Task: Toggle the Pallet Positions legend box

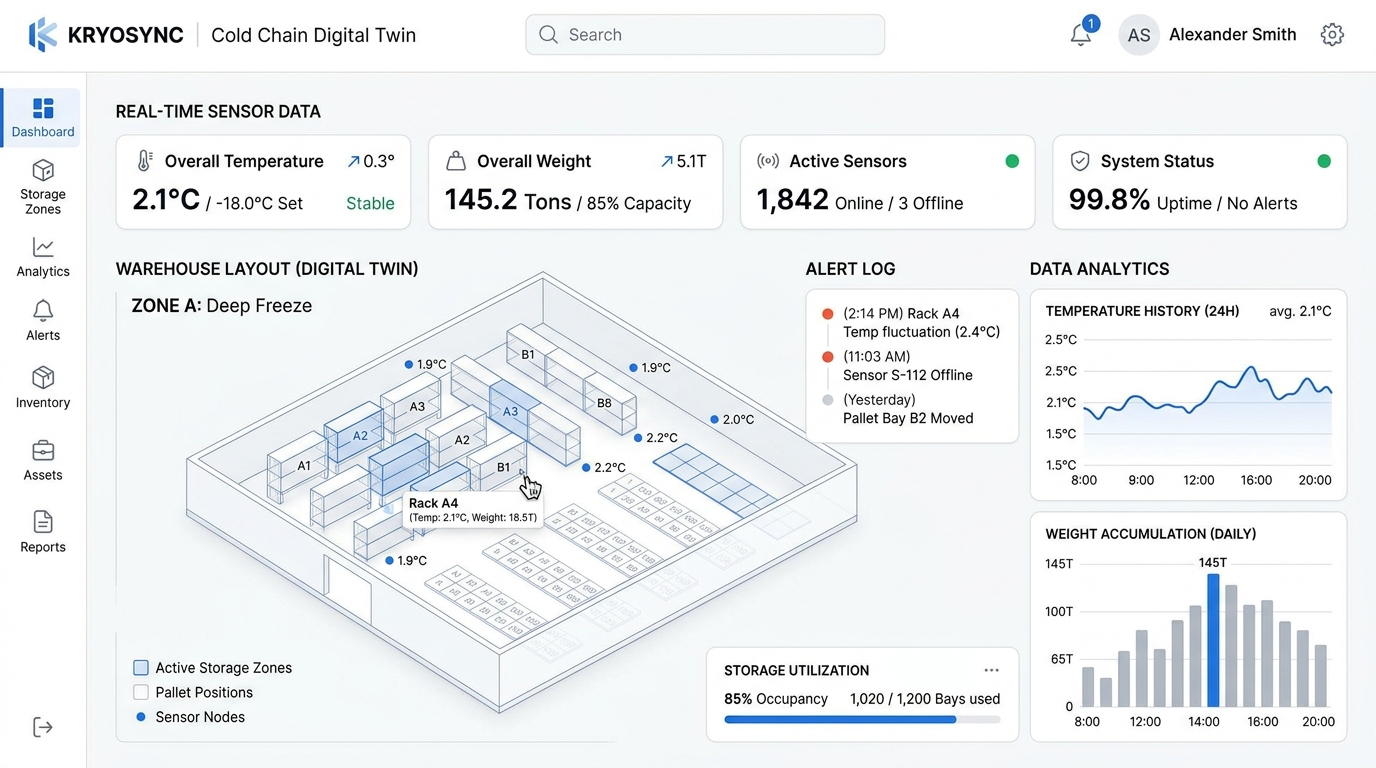Action: [x=141, y=692]
